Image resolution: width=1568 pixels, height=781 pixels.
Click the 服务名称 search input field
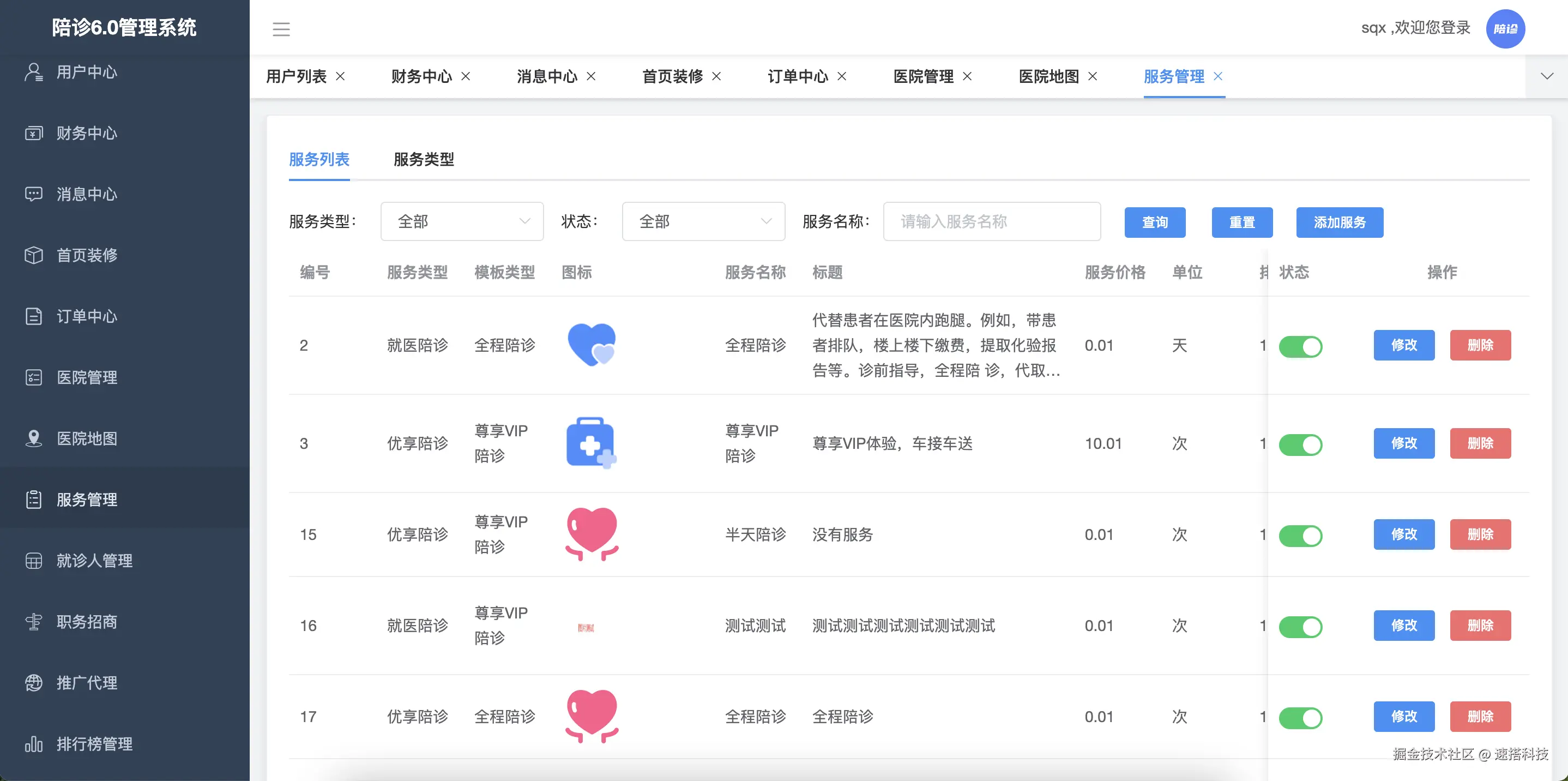tap(992, 221)
